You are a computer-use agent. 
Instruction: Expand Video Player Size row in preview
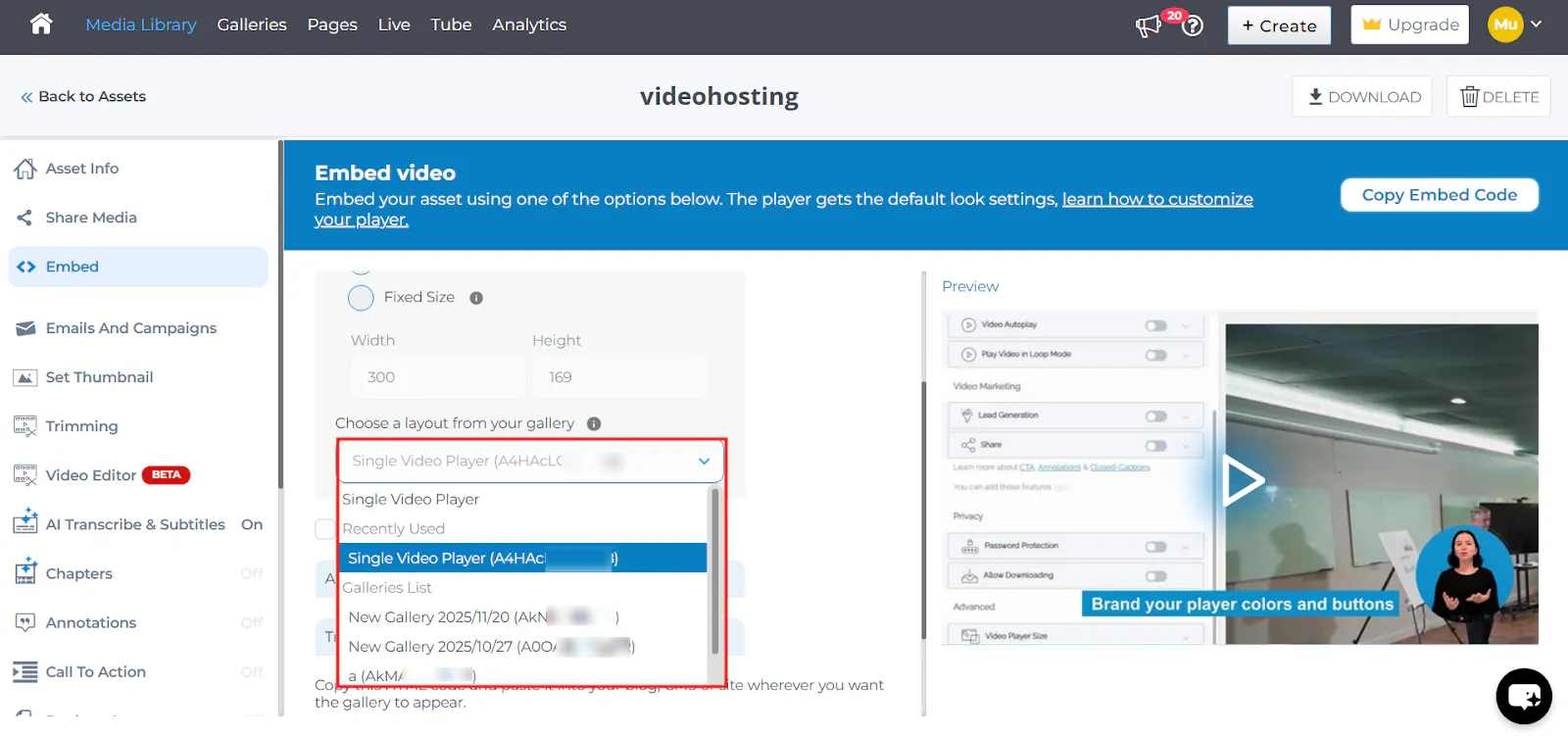(x=1075, y=636)
